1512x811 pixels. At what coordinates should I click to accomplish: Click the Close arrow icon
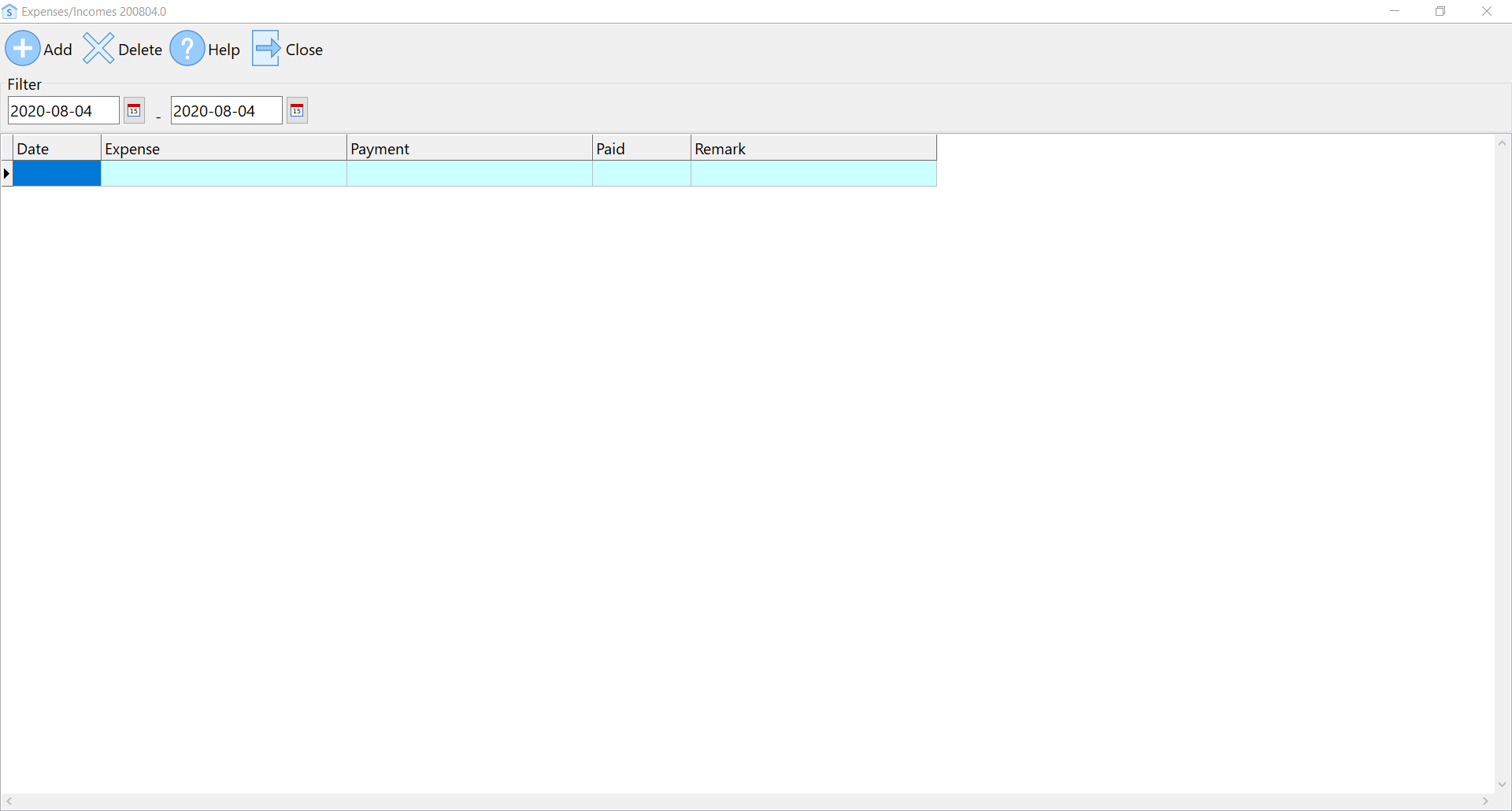[266, 49]
